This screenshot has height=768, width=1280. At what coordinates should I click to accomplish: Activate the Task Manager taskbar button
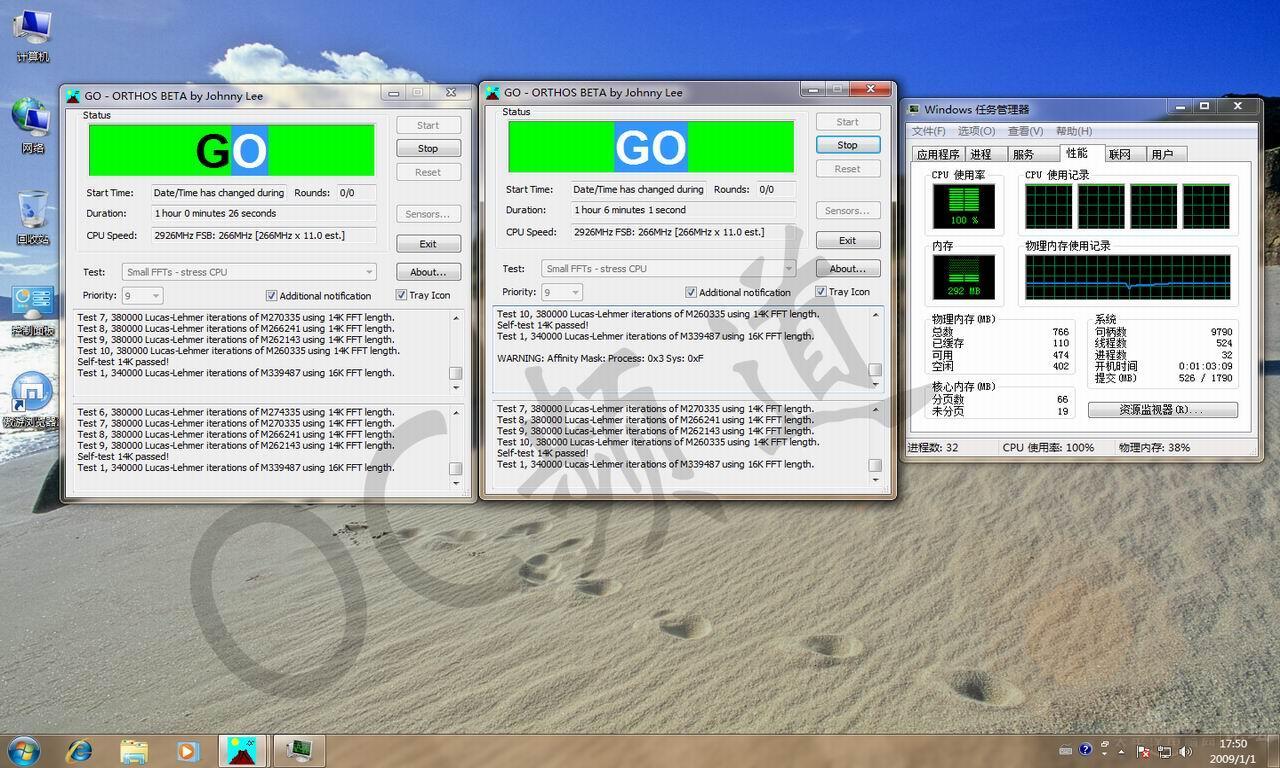click(297, 750)
